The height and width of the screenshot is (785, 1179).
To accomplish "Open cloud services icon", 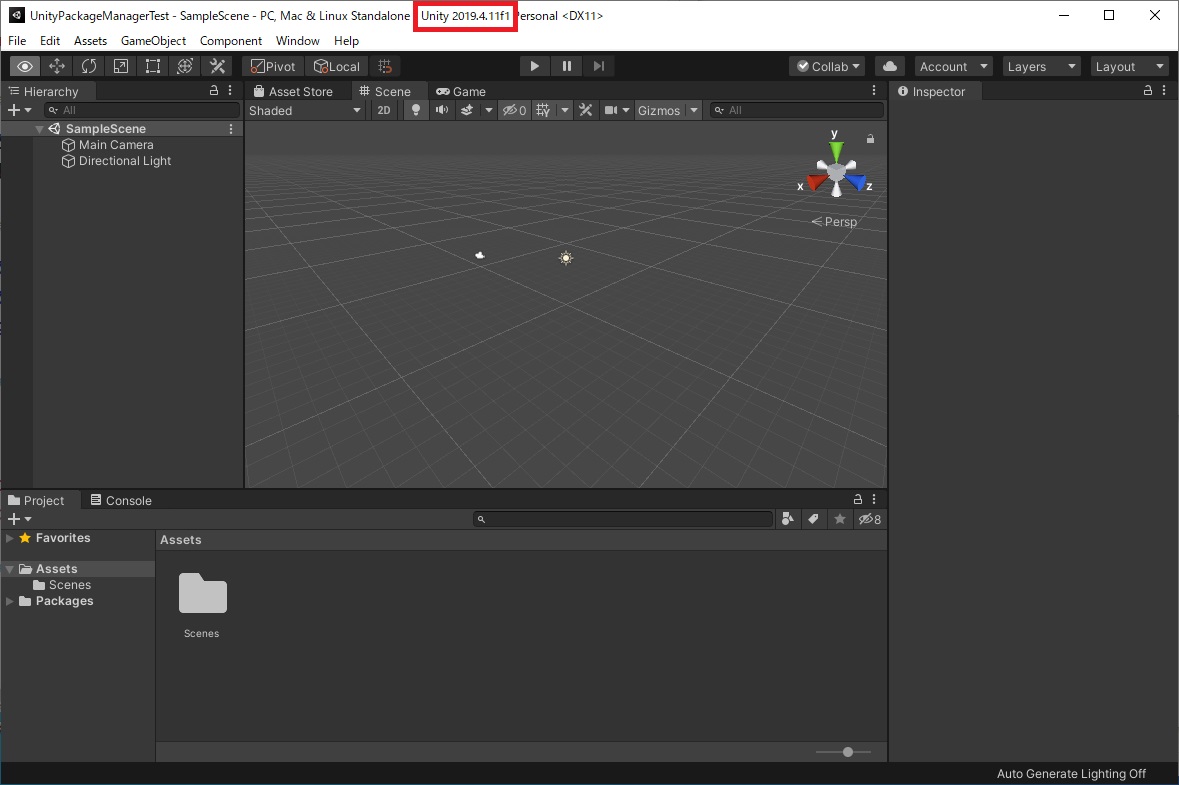I will 890,66.
